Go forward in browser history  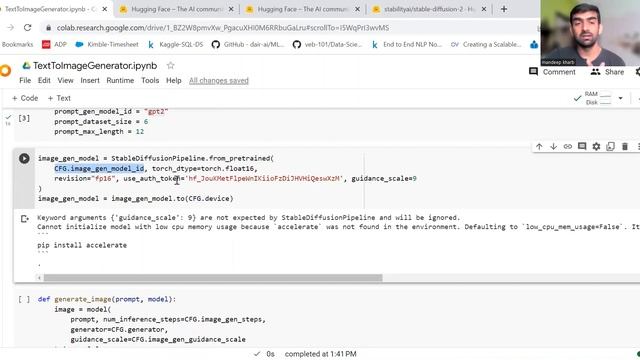(11, 28)
